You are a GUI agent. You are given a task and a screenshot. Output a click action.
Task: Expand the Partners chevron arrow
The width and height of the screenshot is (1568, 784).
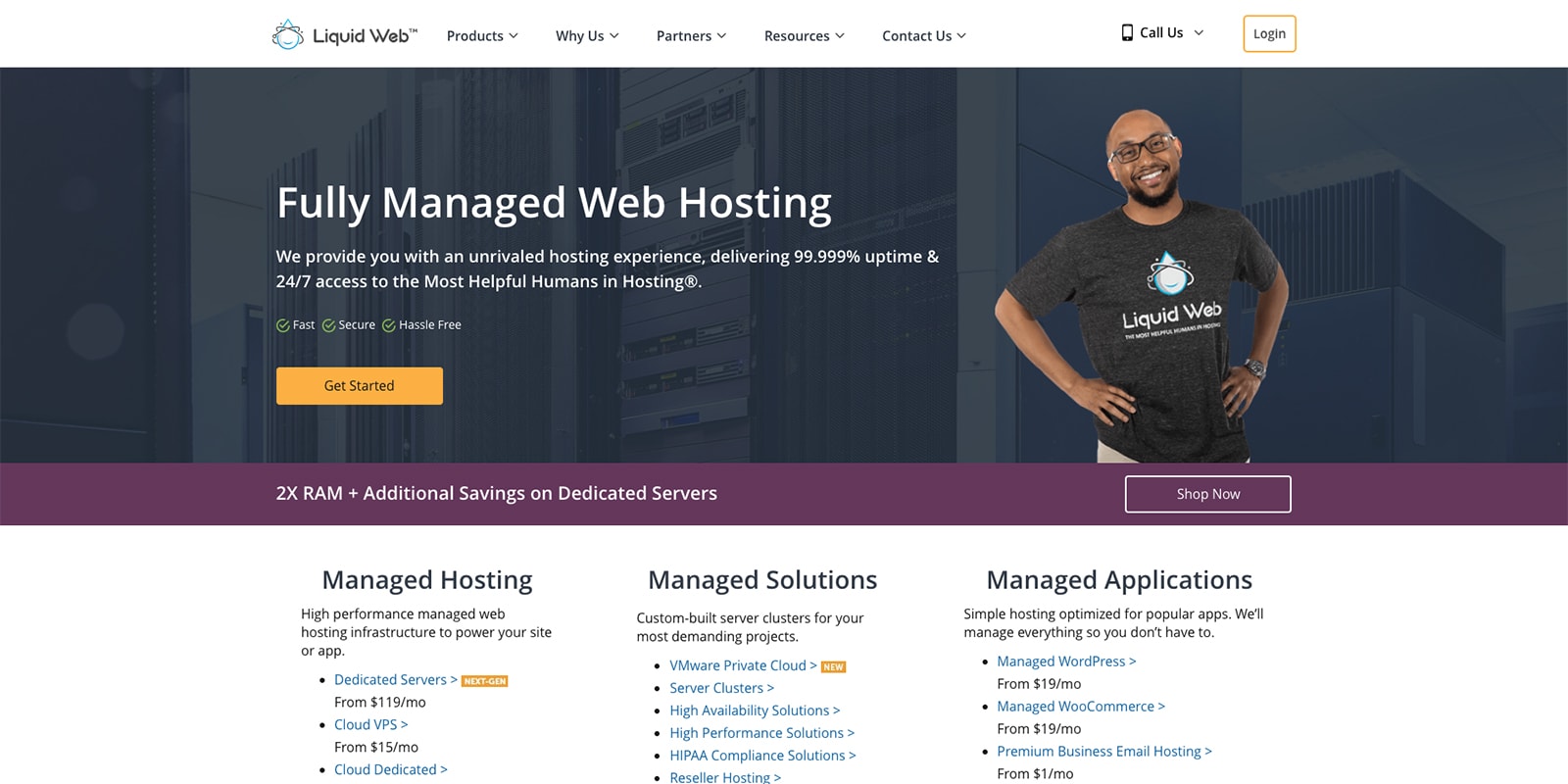click(721, 35)
